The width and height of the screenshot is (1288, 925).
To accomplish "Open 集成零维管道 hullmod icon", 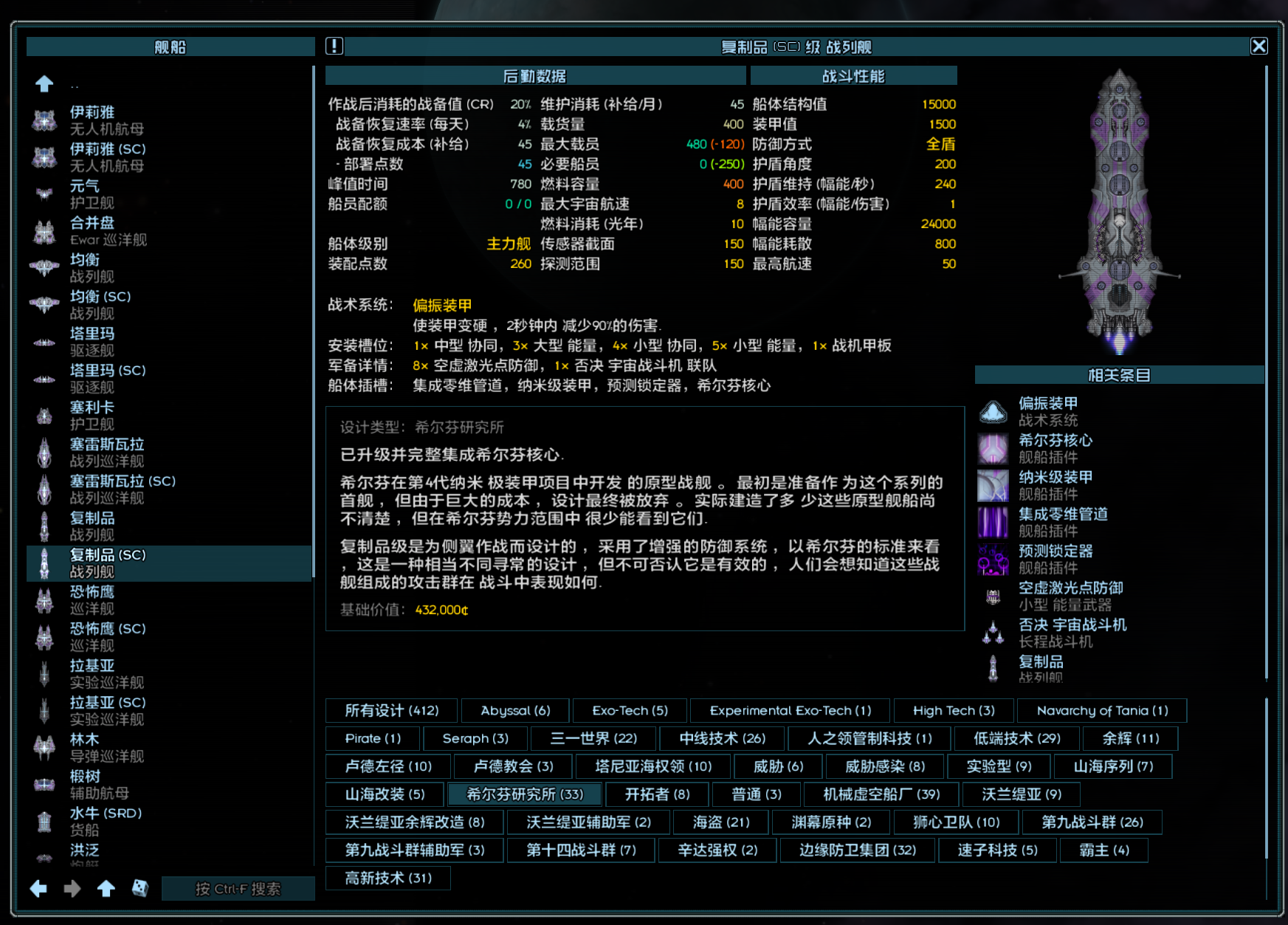I will (993, 523).
